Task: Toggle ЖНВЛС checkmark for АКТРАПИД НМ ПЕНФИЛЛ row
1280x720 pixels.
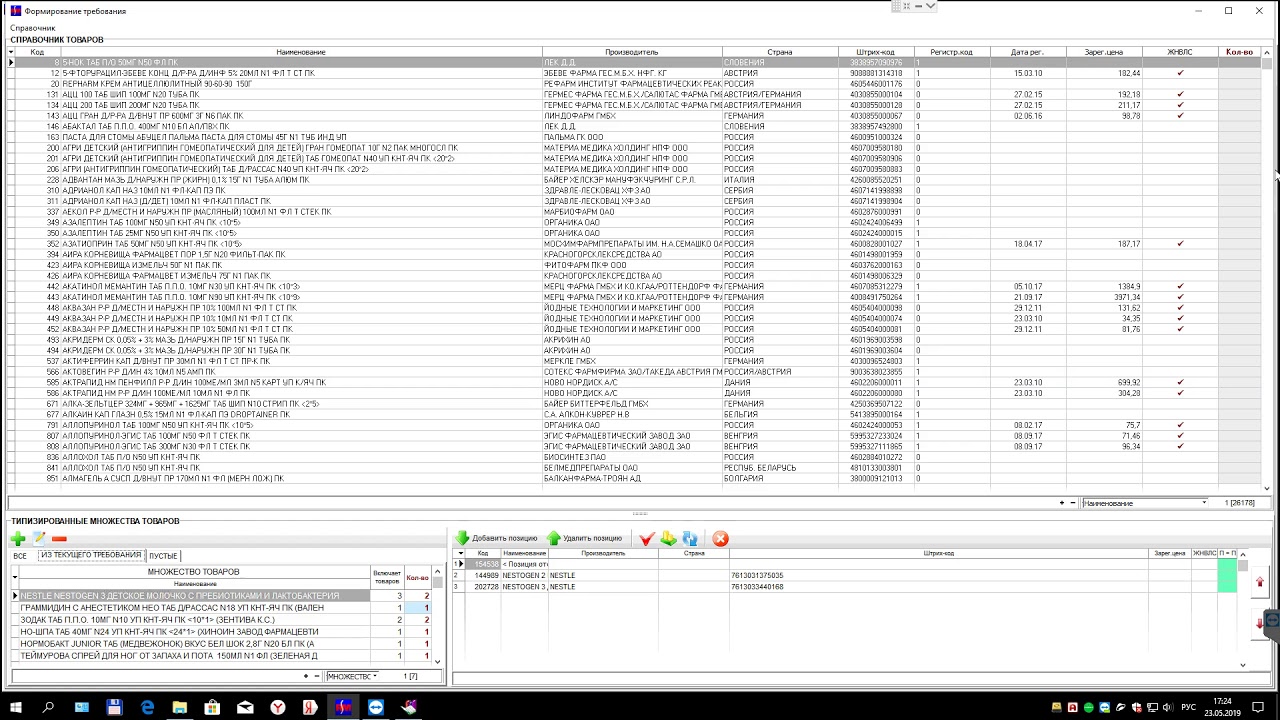Action: [1180, 382]
